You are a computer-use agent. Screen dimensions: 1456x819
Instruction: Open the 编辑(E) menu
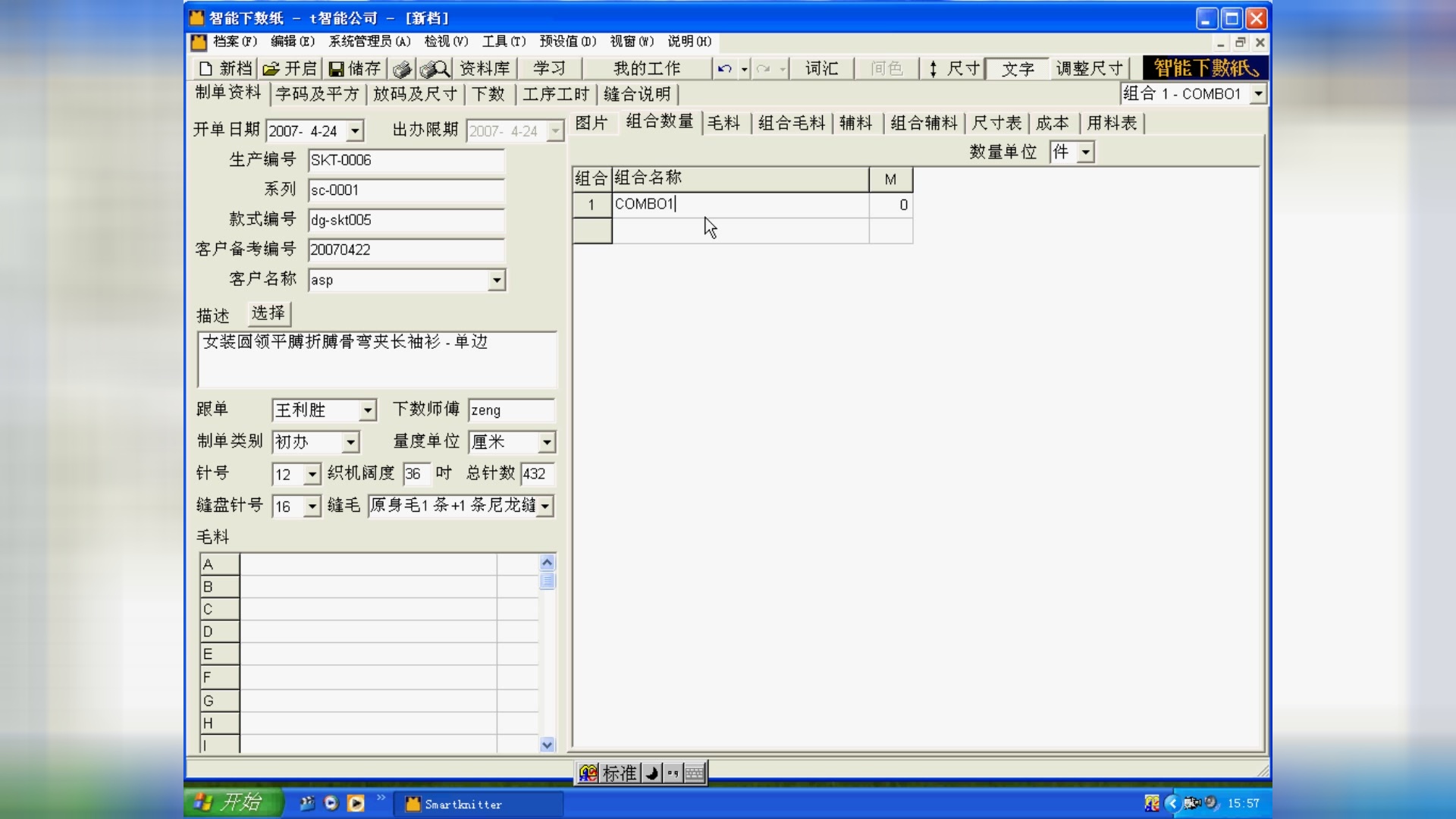tap(292, 42)
